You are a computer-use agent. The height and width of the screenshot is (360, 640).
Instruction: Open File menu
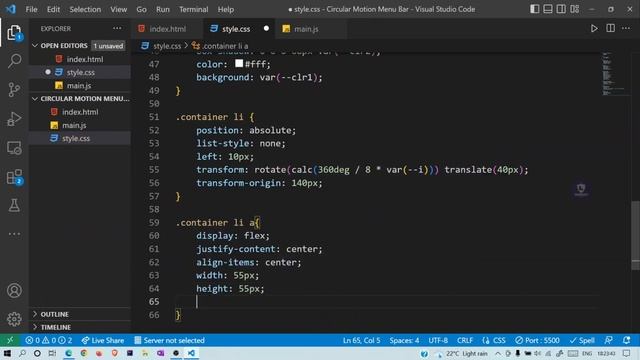pyautogui.click(x=31, y=9)
